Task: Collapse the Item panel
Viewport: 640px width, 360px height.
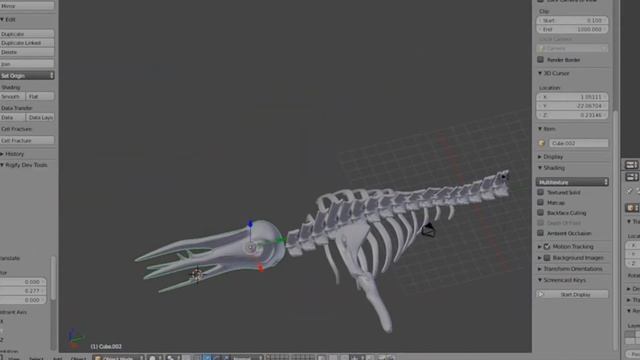Action: coord(540,129)
